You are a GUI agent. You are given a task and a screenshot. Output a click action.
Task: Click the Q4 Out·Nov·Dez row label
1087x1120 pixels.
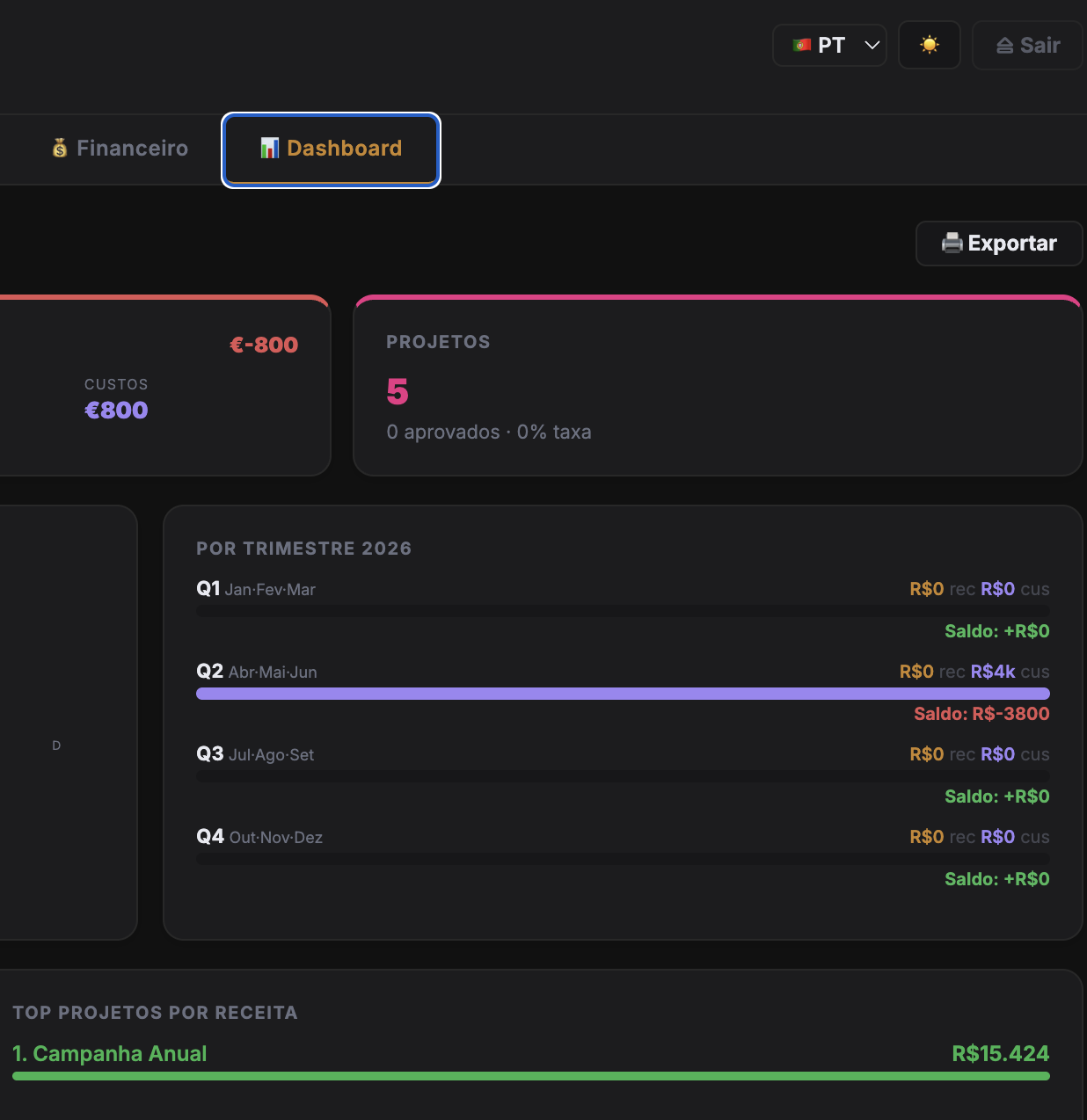tap(259, 837)
